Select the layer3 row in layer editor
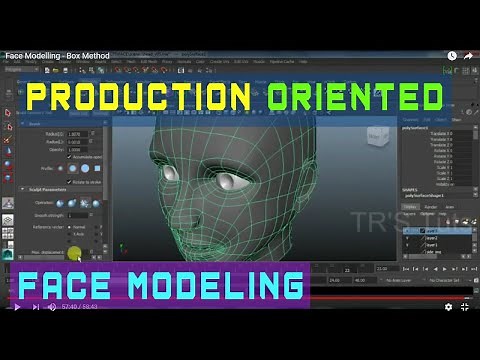Image resolution: width=480 pixels, height=360 pixels. [x=437, y=231]
